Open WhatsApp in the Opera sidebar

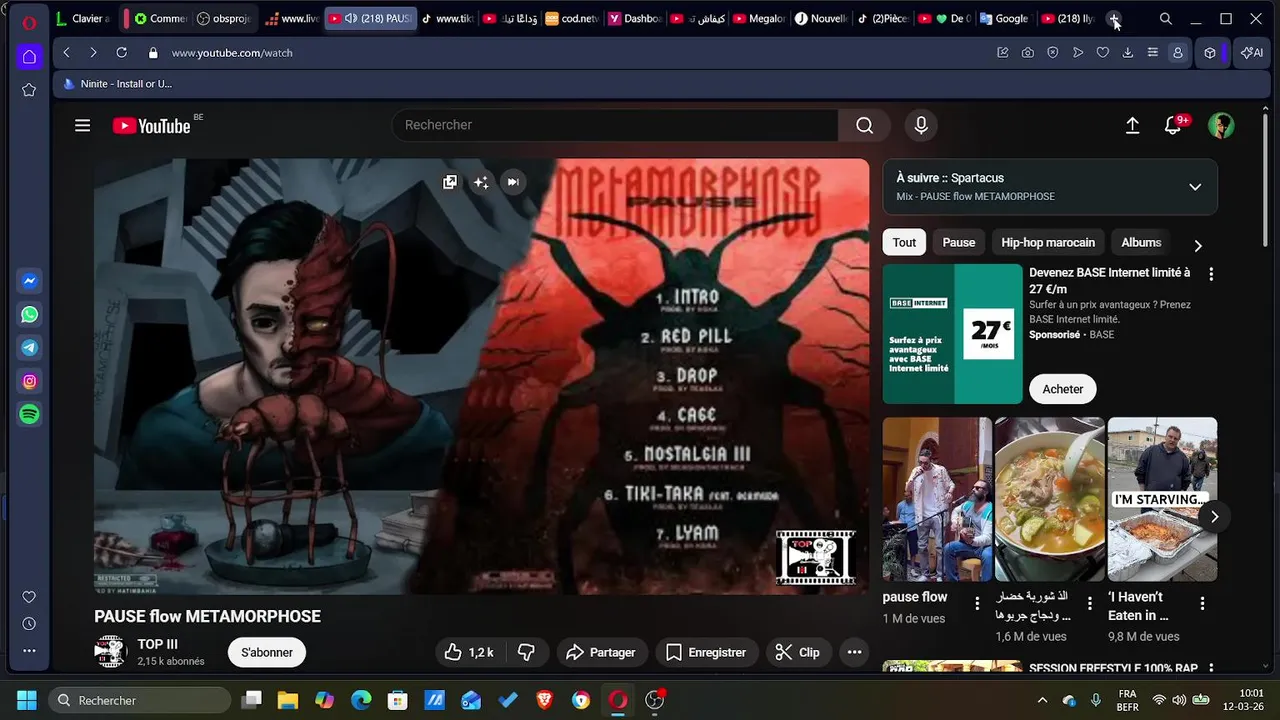click(29, 314)
